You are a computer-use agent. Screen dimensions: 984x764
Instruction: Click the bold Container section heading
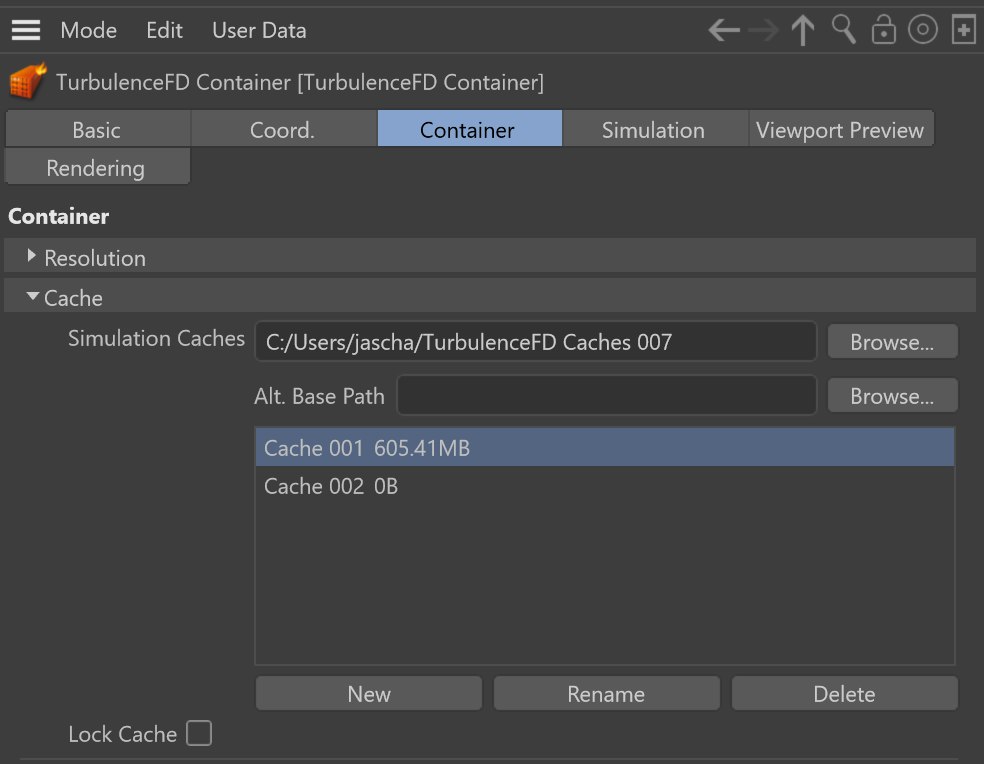click(x=58, y=216)
